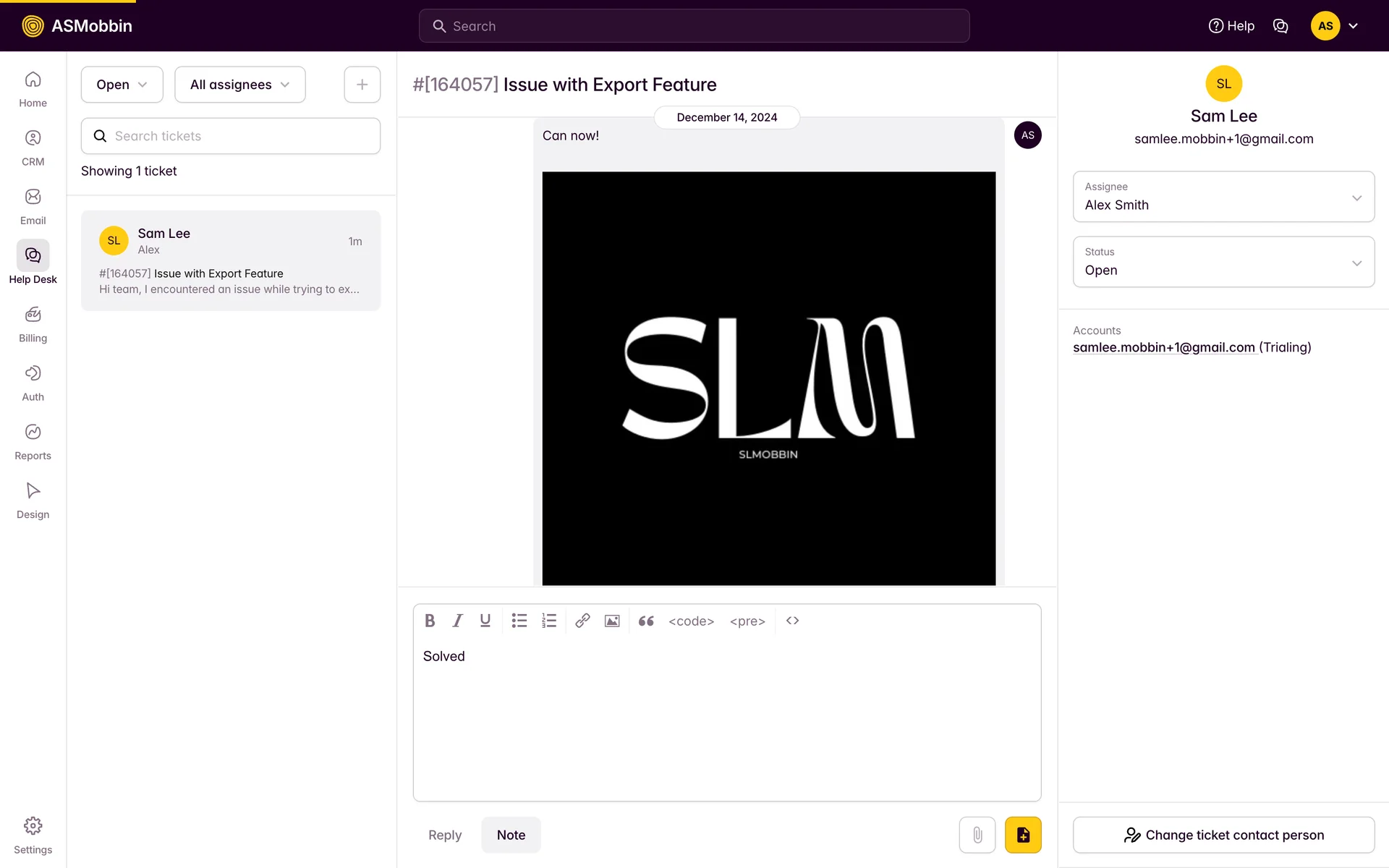Image resolution: width=1389 pixels, height=868 pixels.
Task: Click the insert image icon
Action: (x=612, y=621)
